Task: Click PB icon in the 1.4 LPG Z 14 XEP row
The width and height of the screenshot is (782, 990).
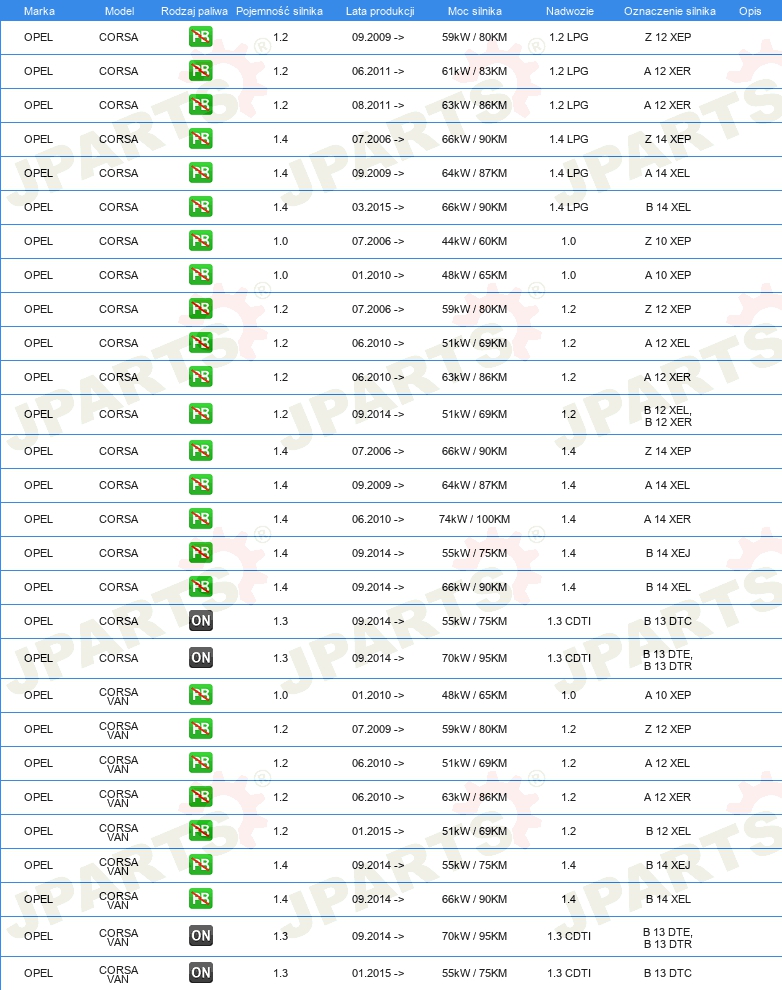Action: [201, 139]
